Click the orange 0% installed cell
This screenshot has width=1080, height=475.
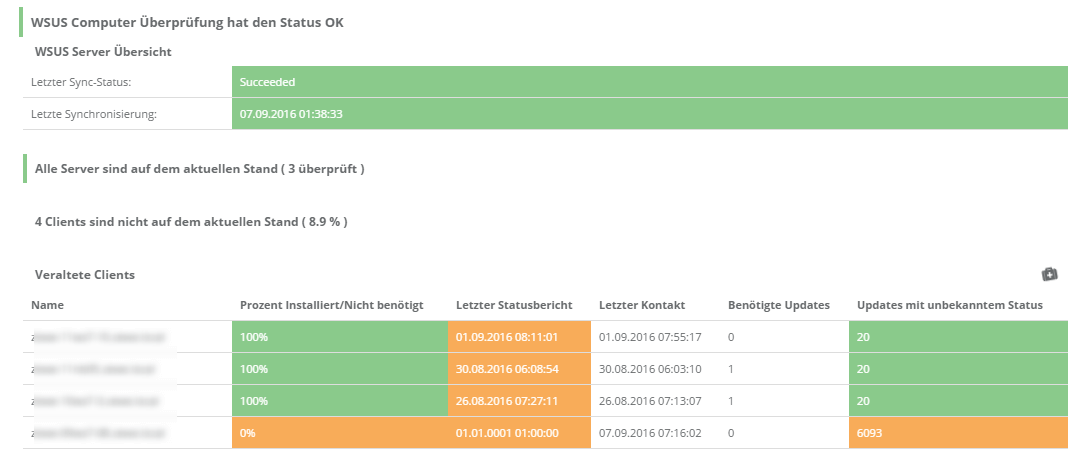(339, 433)
